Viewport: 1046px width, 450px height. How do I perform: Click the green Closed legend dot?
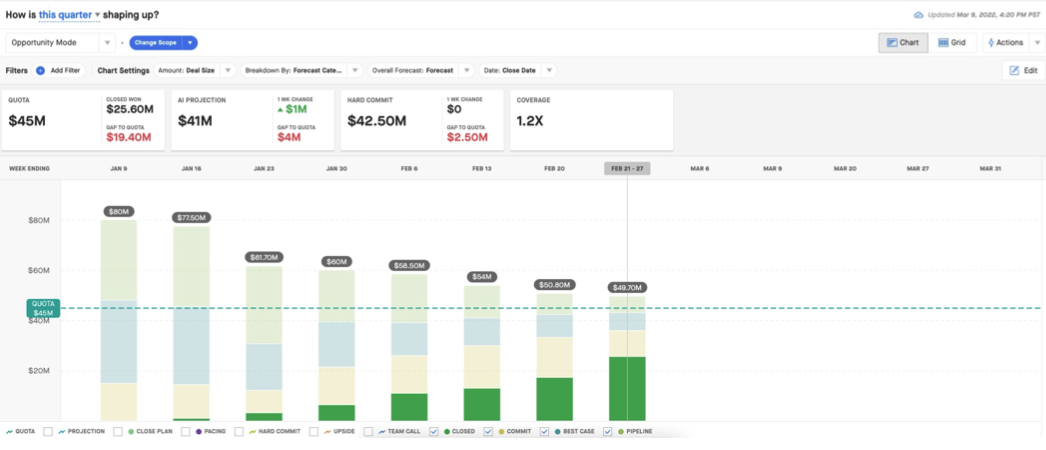(447, 431)
